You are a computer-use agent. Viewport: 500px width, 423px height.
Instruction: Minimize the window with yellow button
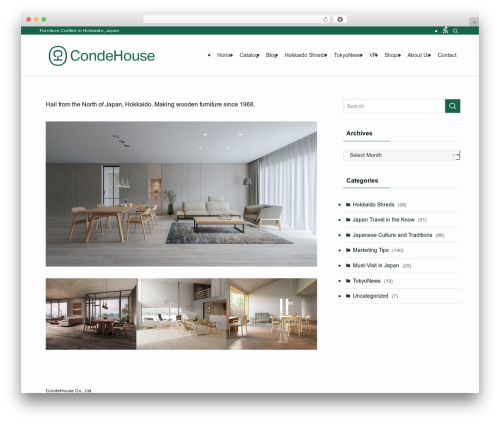(36, 19)
